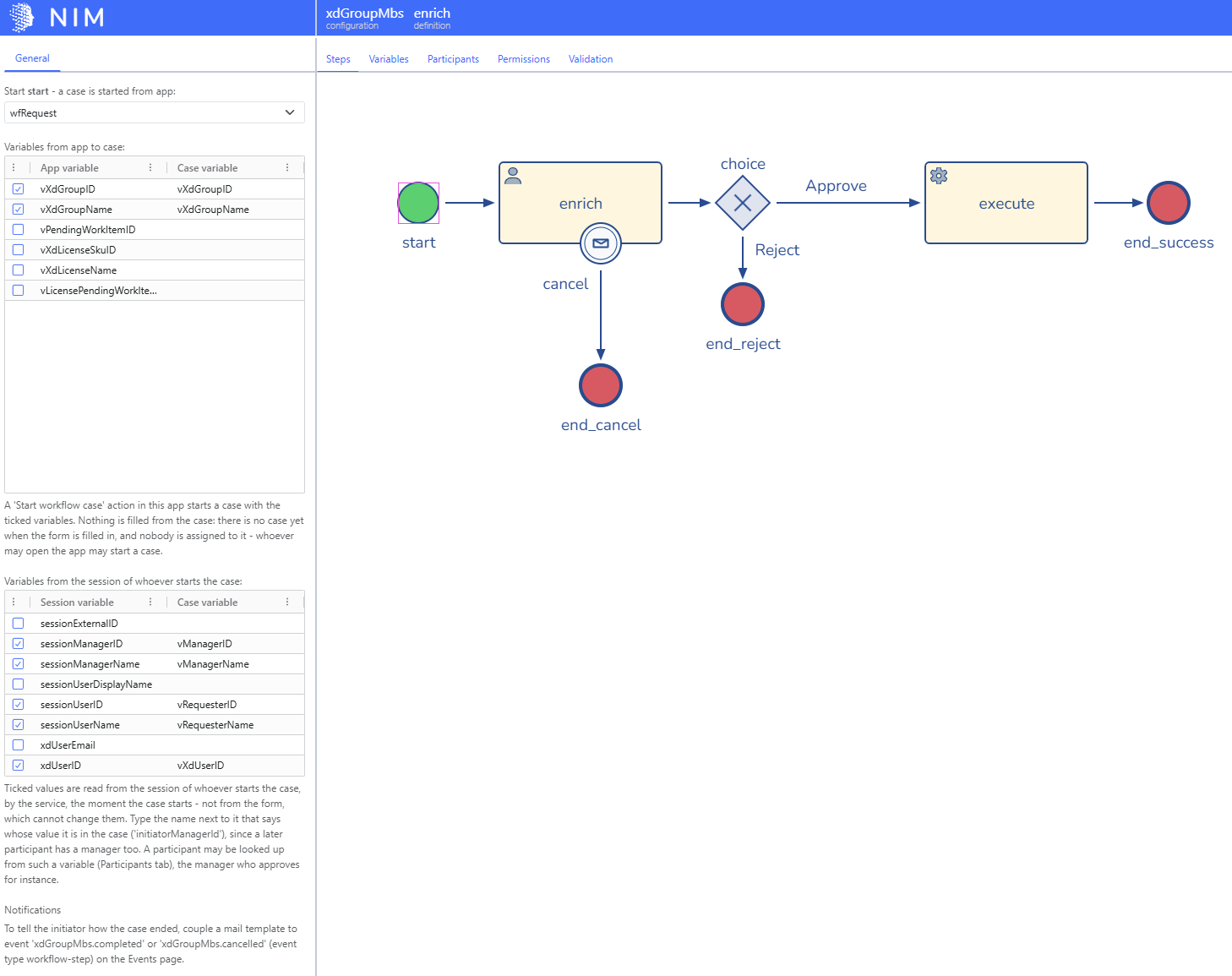The width and height of the screenshot is (1232, 976).
Task: Select the end_cancel end event circle
Action: 601,385
